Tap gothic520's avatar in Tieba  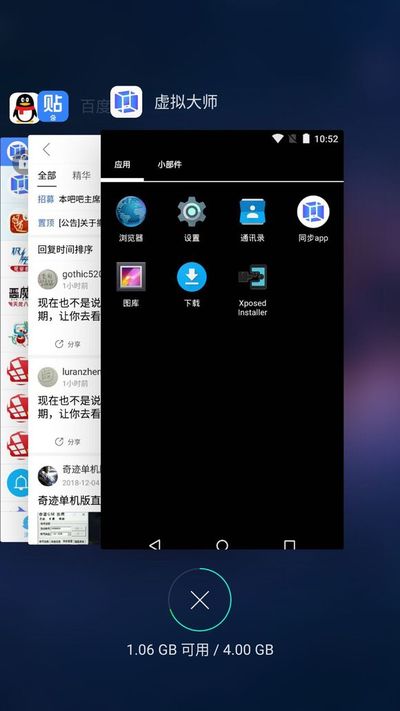pos(48,279)
